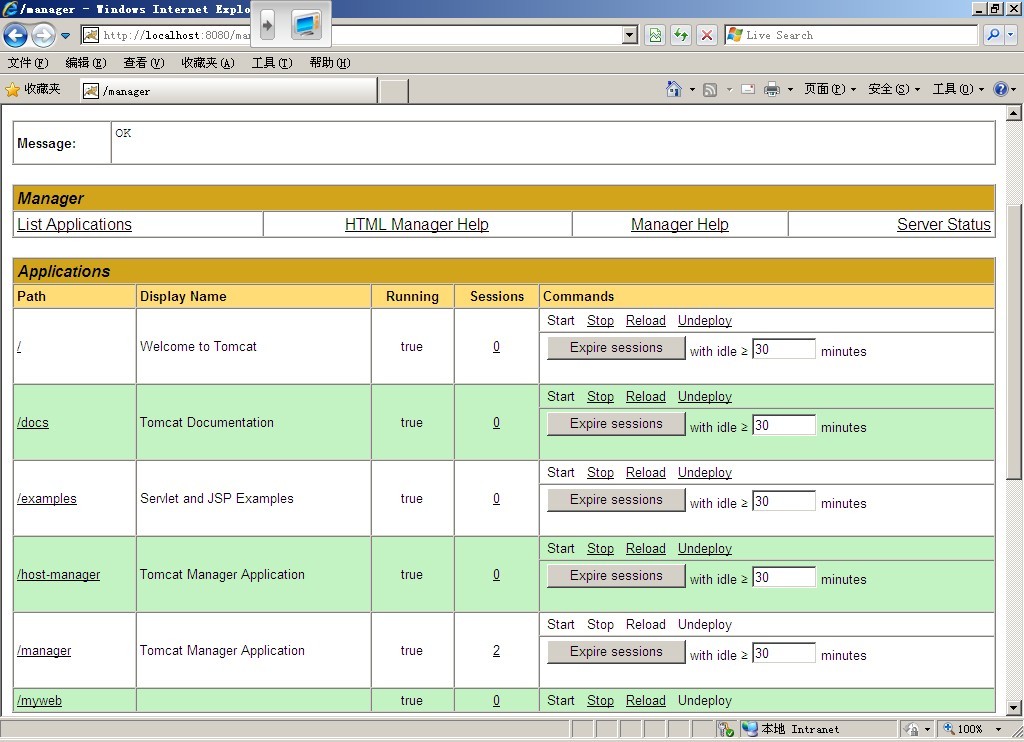Viewport: 1024px width, 742px height.
Task: Refresh the page with the refresh icon
Action: click(681, 35)
